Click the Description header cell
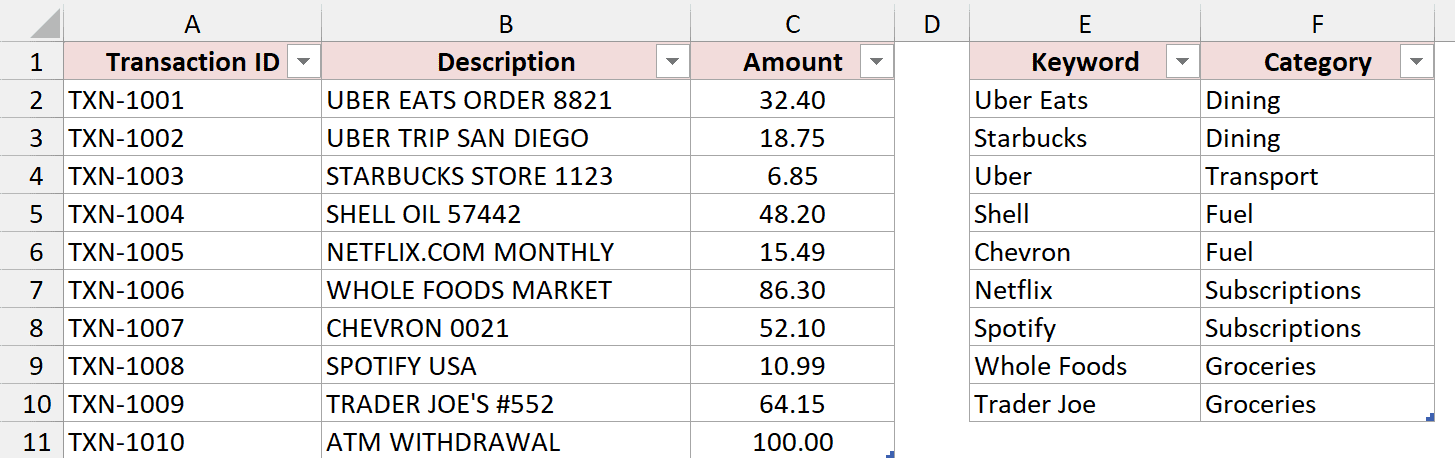 (506, 62)
